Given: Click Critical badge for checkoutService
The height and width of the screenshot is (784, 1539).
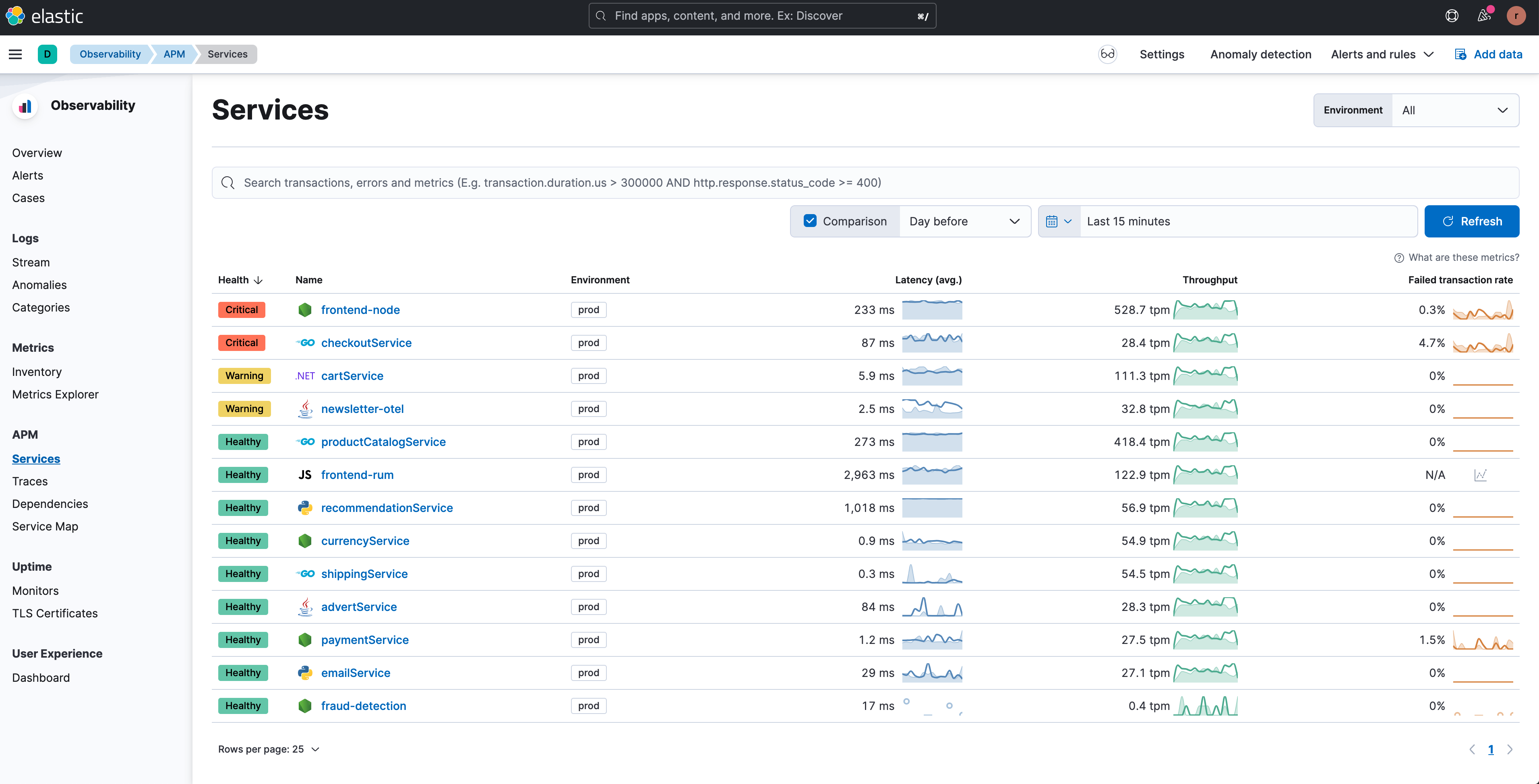Looking at the screenshot, I should [x=241, y=343].
